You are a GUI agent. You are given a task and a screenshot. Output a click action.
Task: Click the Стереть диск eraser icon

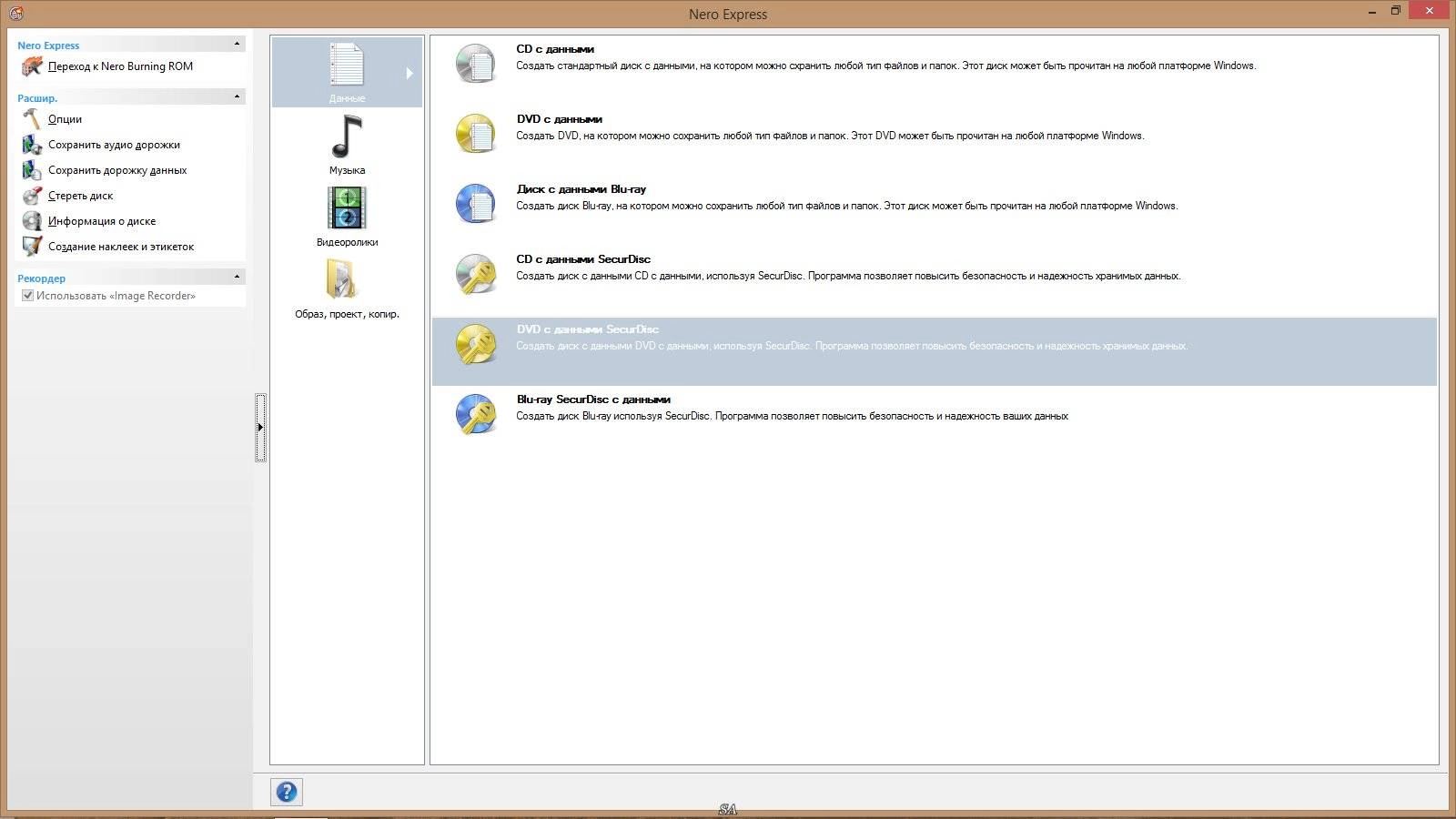coord(32,196)
